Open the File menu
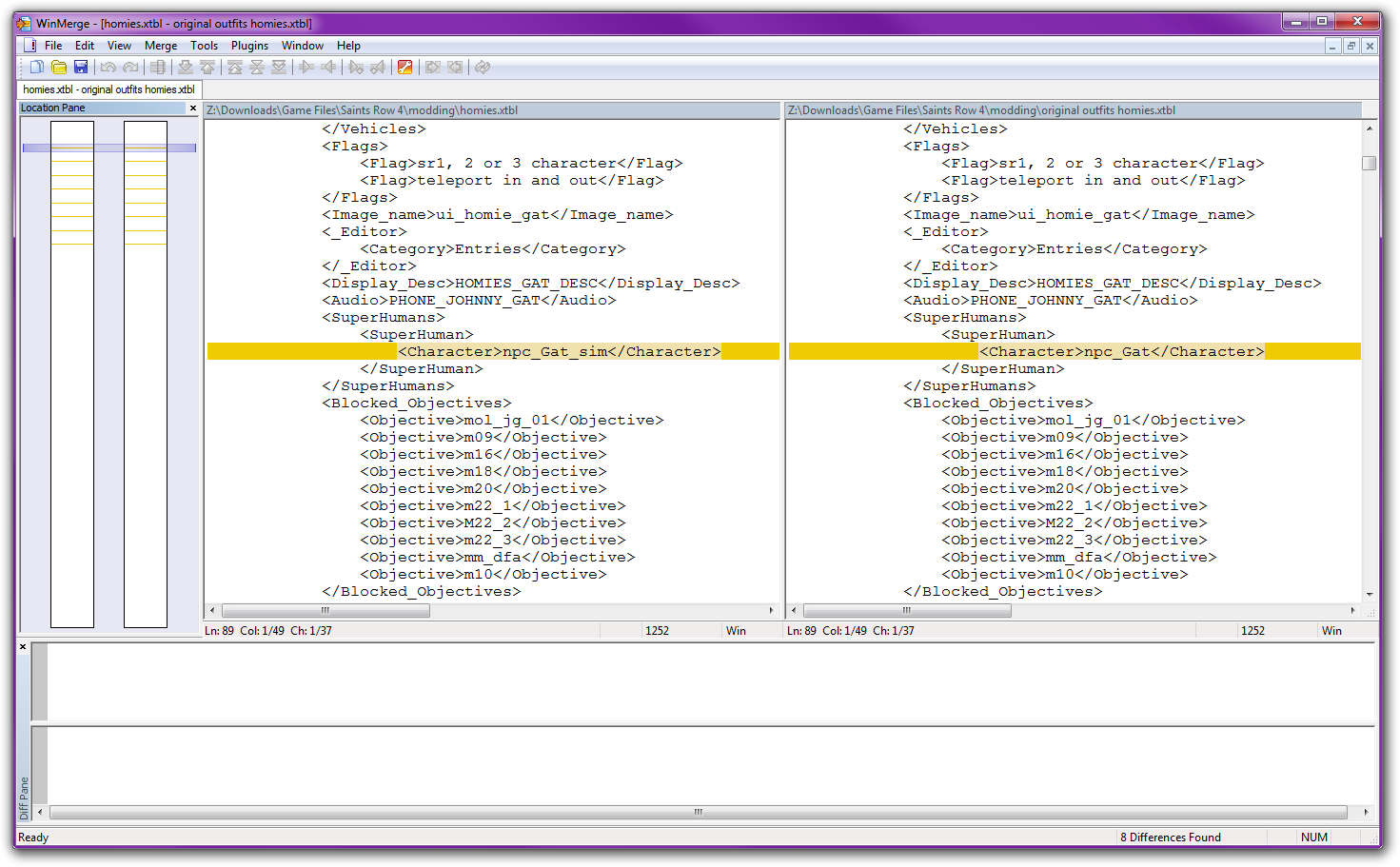Viewport: 1400px width, 867px height. pyautogui.click(x=53, y=46)
